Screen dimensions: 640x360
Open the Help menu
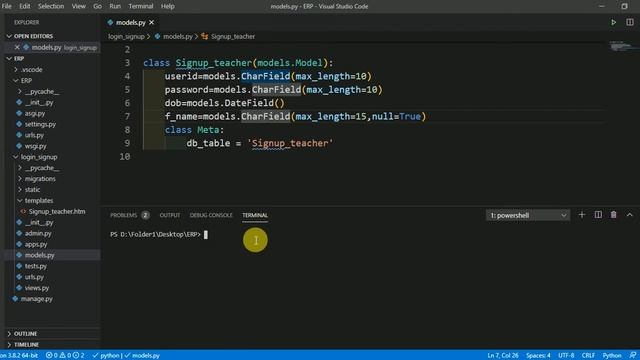click(x=167, y=6)
